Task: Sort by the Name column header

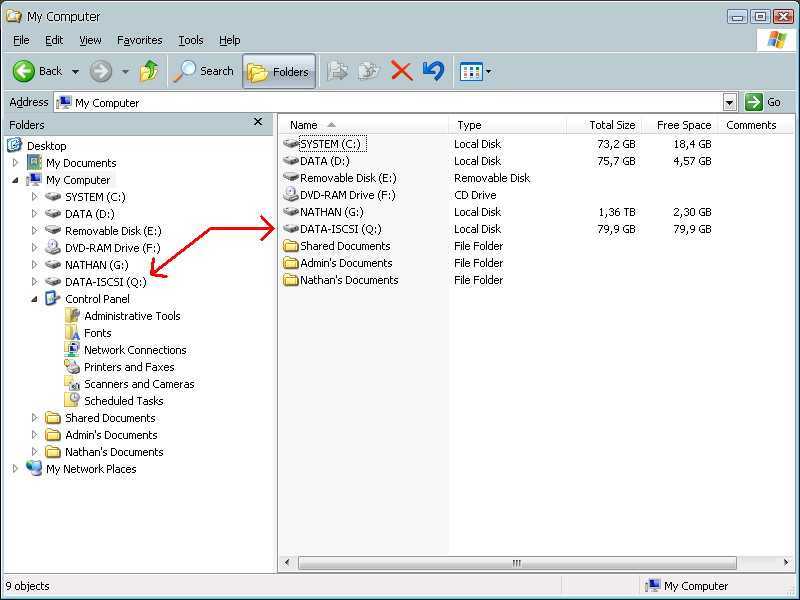Action: click(x=364, y=125)
